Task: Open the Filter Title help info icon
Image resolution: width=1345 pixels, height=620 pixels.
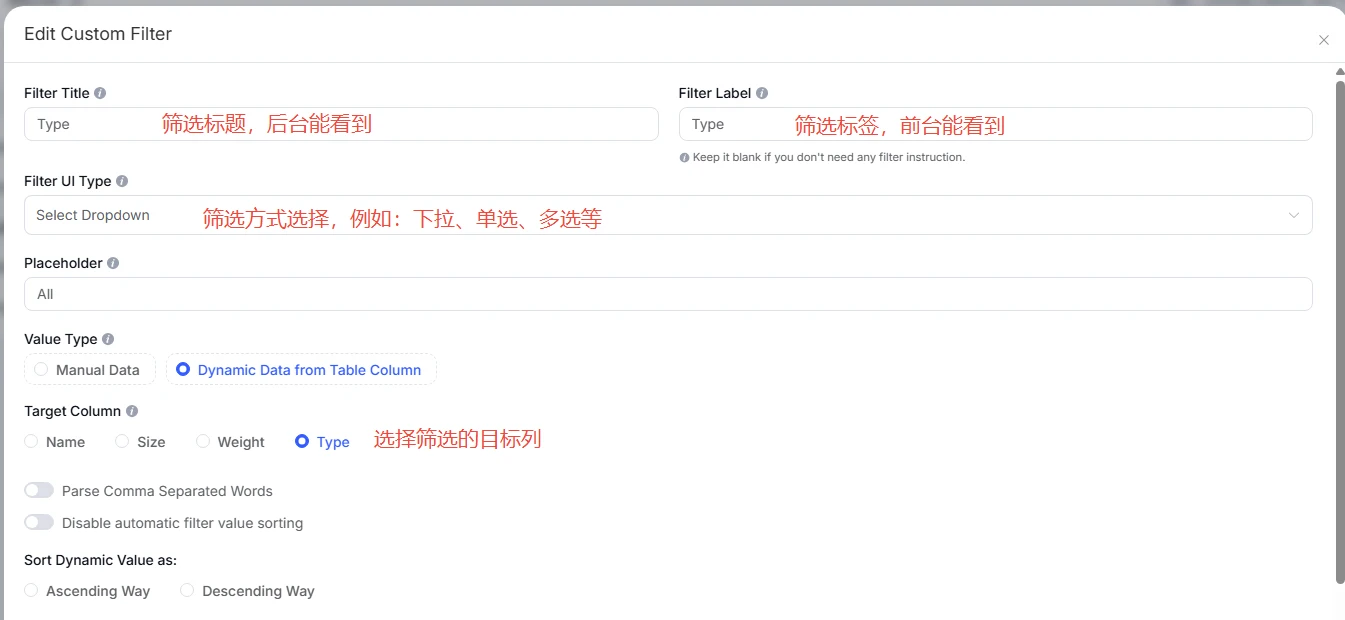Action: click(x=99, y=92)
